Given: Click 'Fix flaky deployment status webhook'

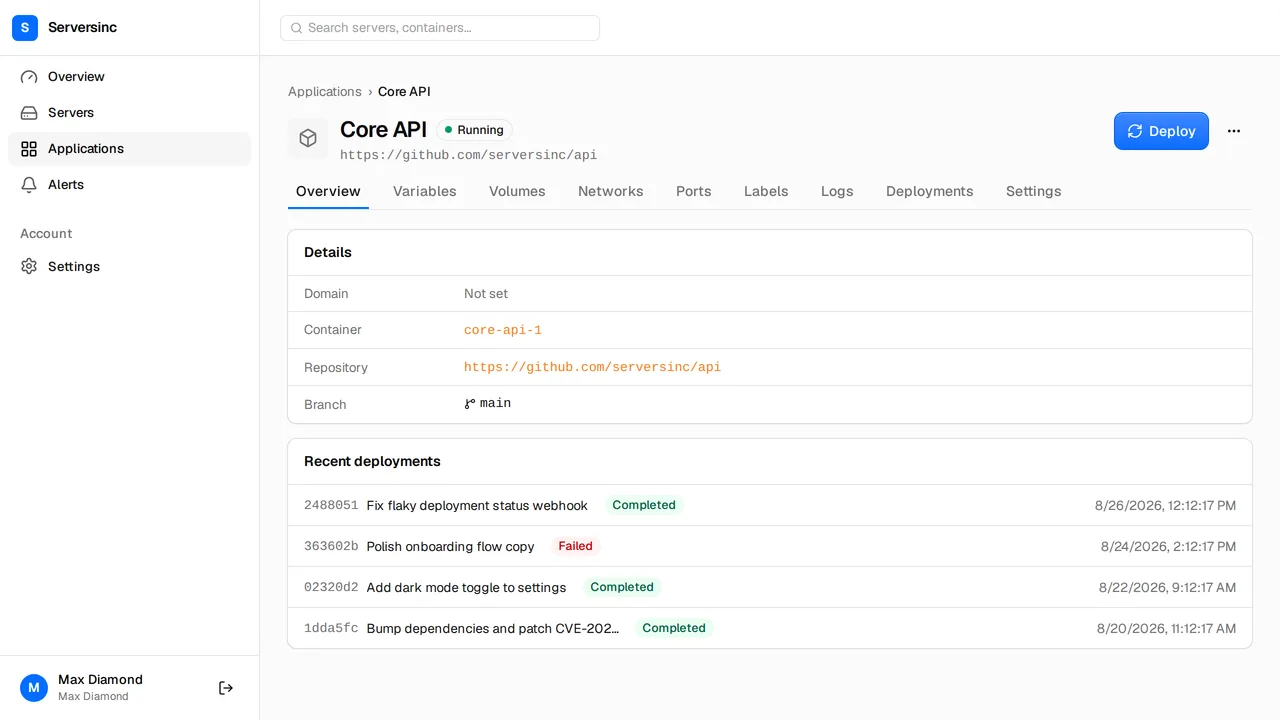Looking at the screenshot, I should 477,506.
